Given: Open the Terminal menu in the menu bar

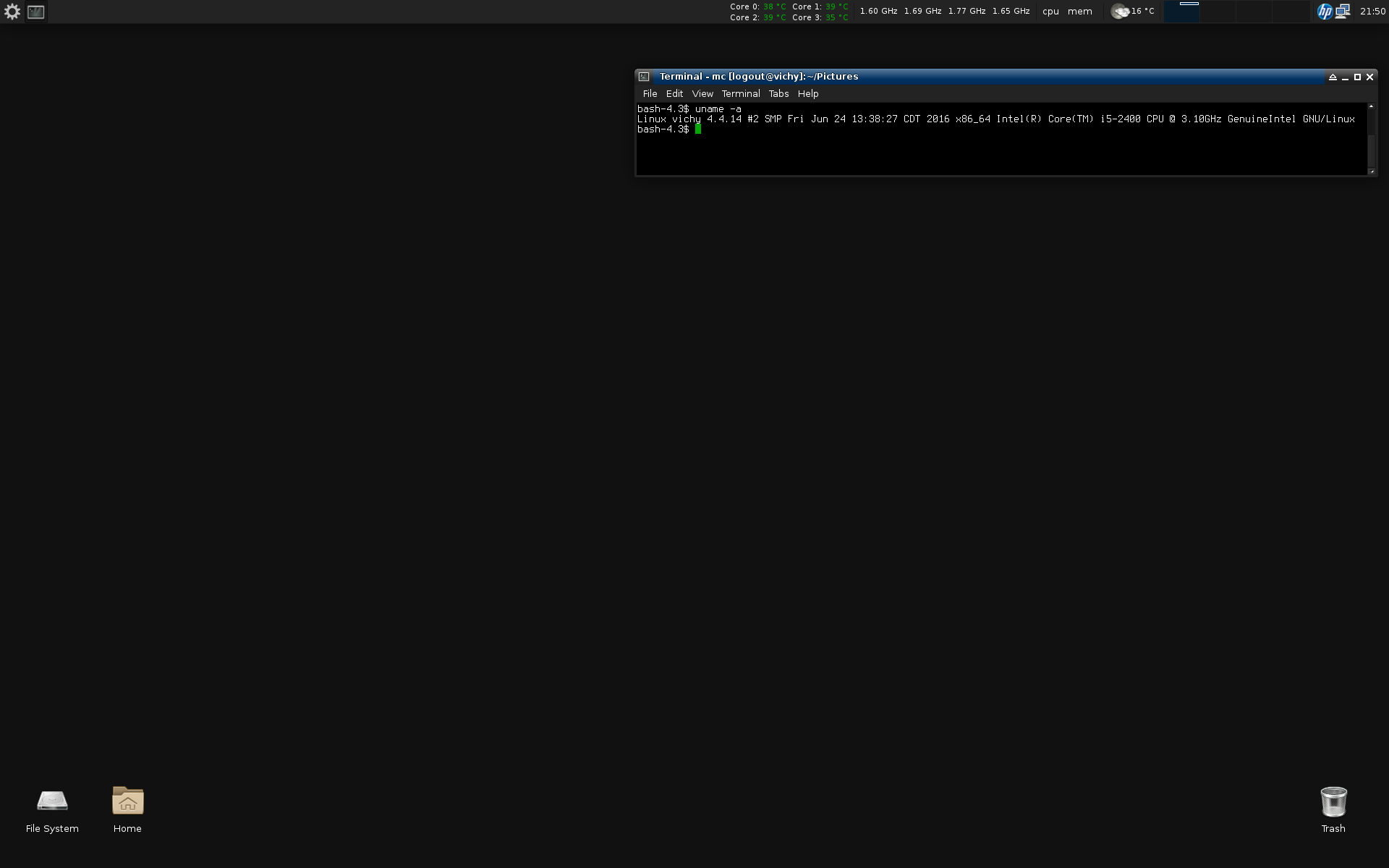Looking at the screenshot, I should coord(740,94).
